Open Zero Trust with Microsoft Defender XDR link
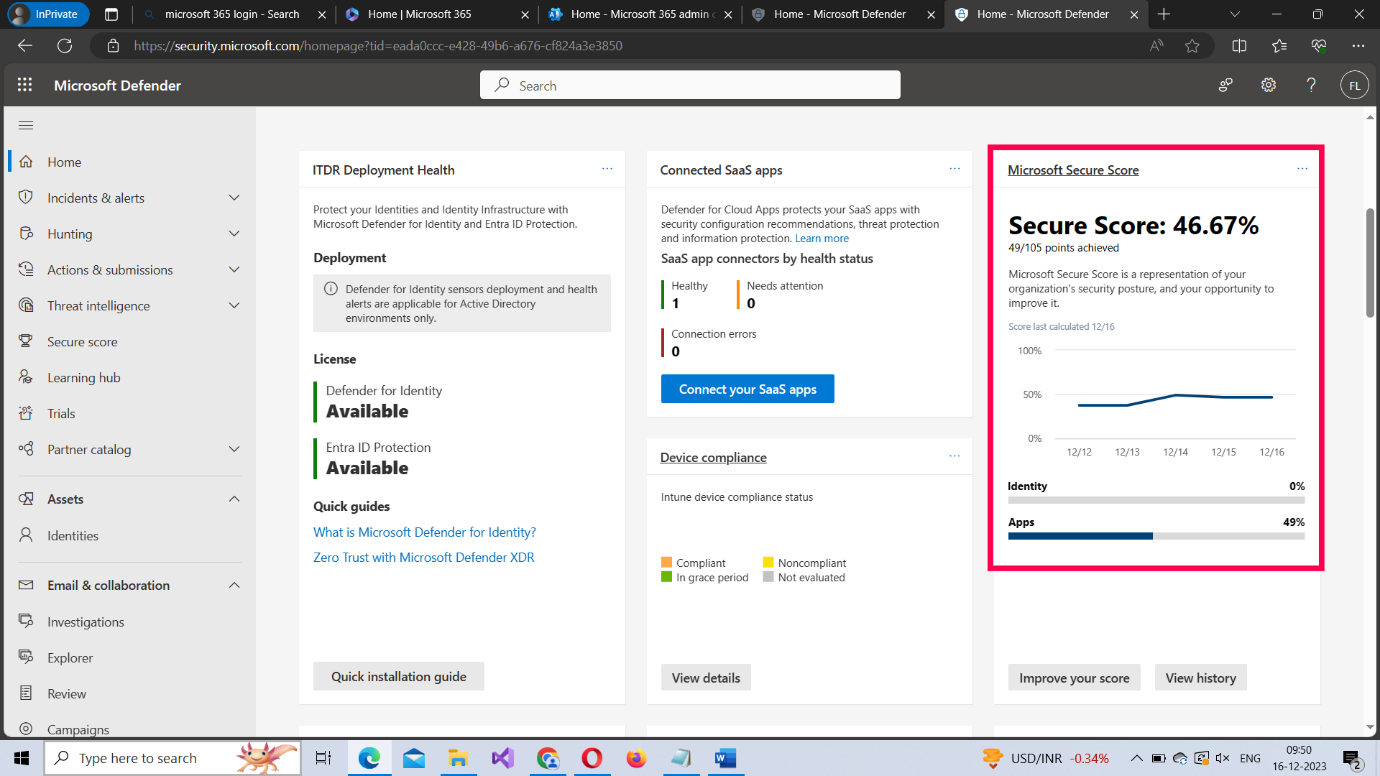 [424, 557]
